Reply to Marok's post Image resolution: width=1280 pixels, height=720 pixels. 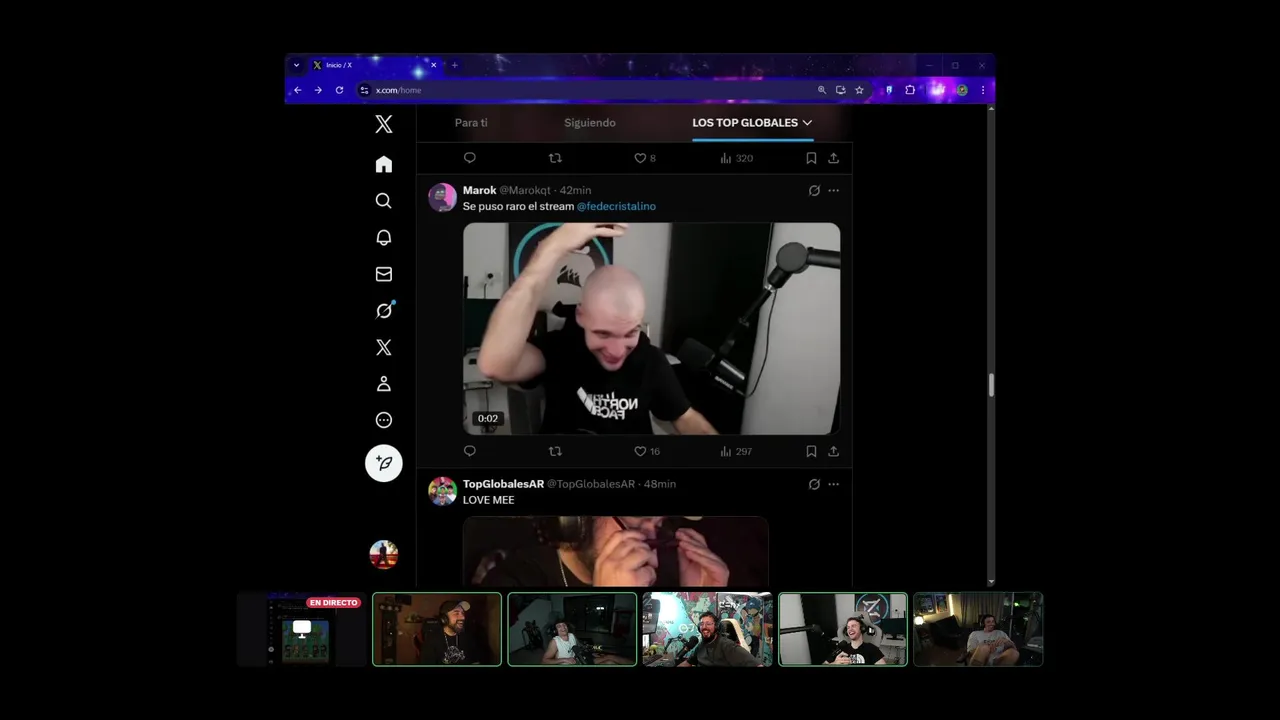point(470,451)
